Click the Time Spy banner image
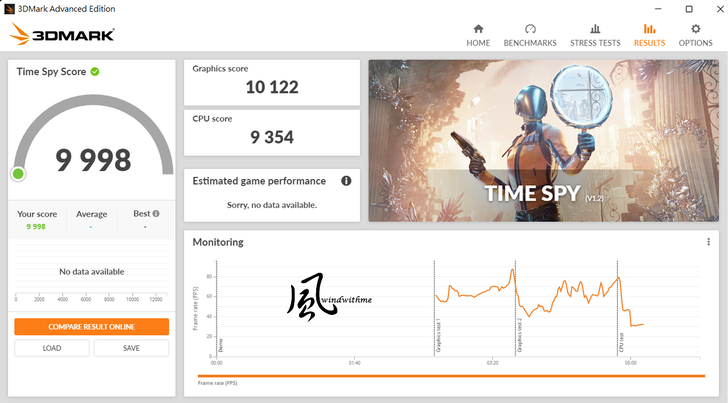This screenshot has height=403, width=728. (543, 141)
